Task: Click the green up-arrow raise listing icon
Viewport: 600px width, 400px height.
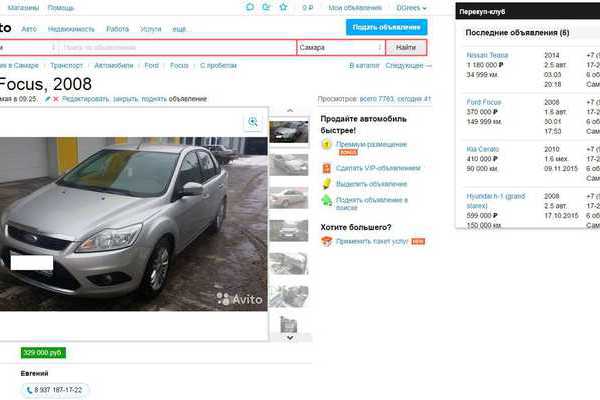Action: click(326, 200)
